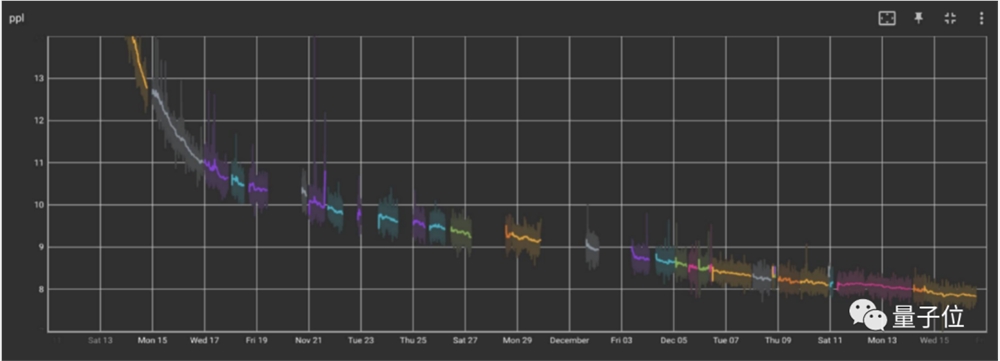Open the three-dot more options menu
The width and height of the screenshot is (1000, 361).
tap(982, 18)
